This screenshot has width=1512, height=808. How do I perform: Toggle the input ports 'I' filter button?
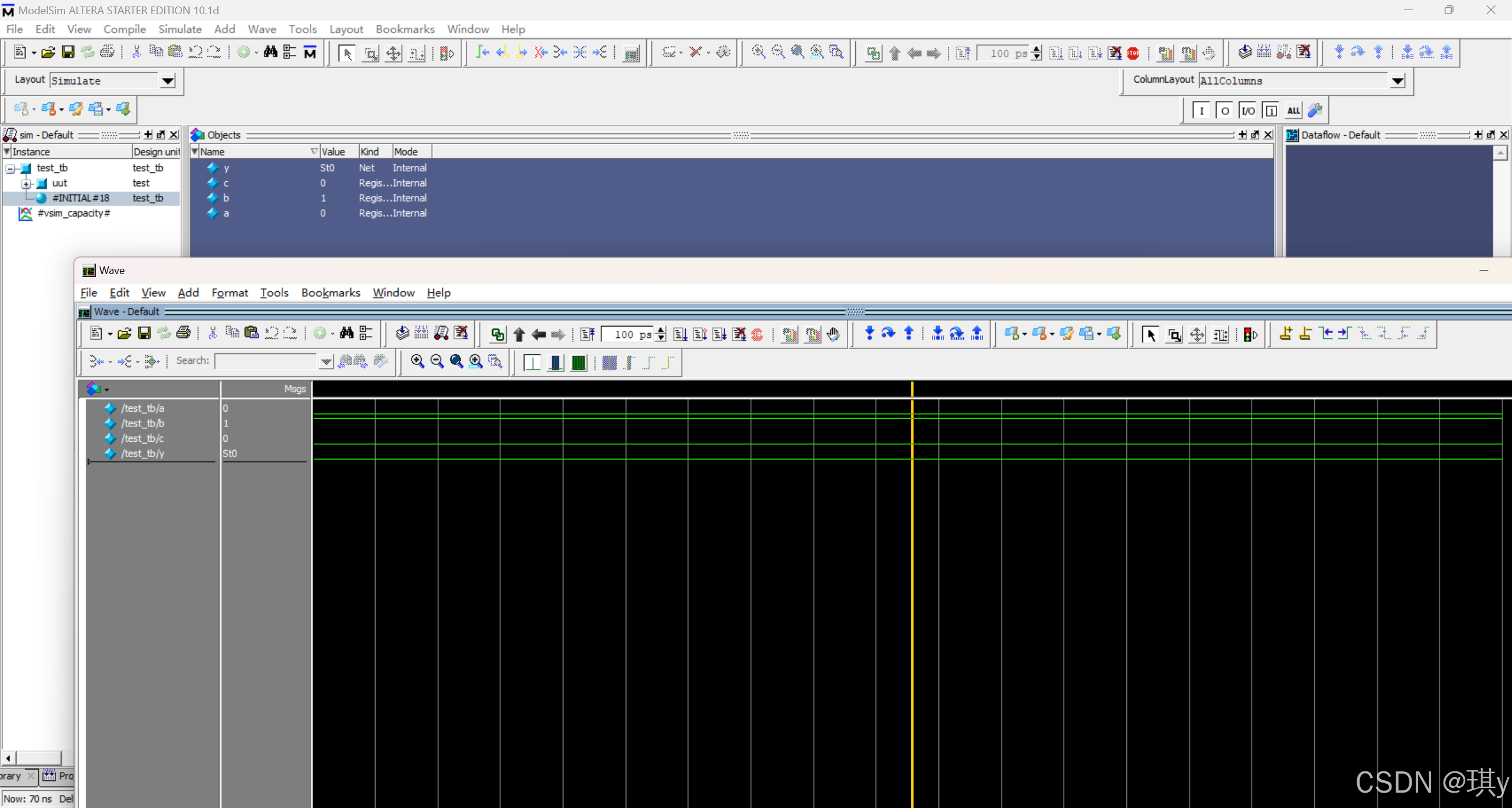1201,110
